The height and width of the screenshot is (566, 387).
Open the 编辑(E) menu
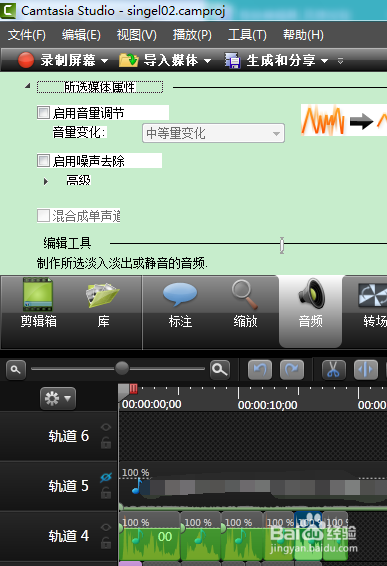[81, 35]
